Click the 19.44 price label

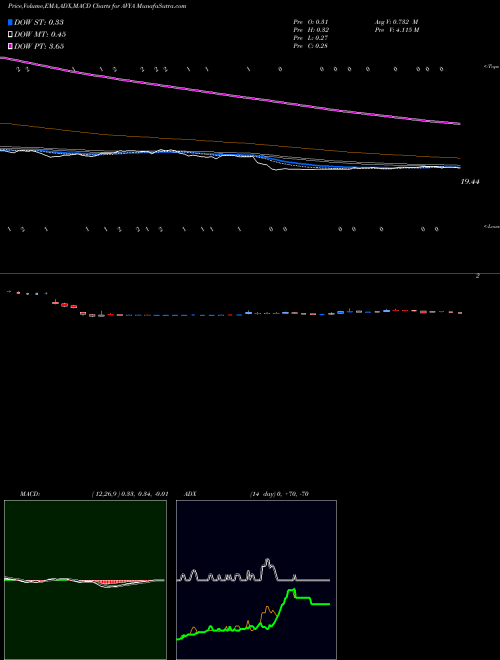(x=470, y=182)
